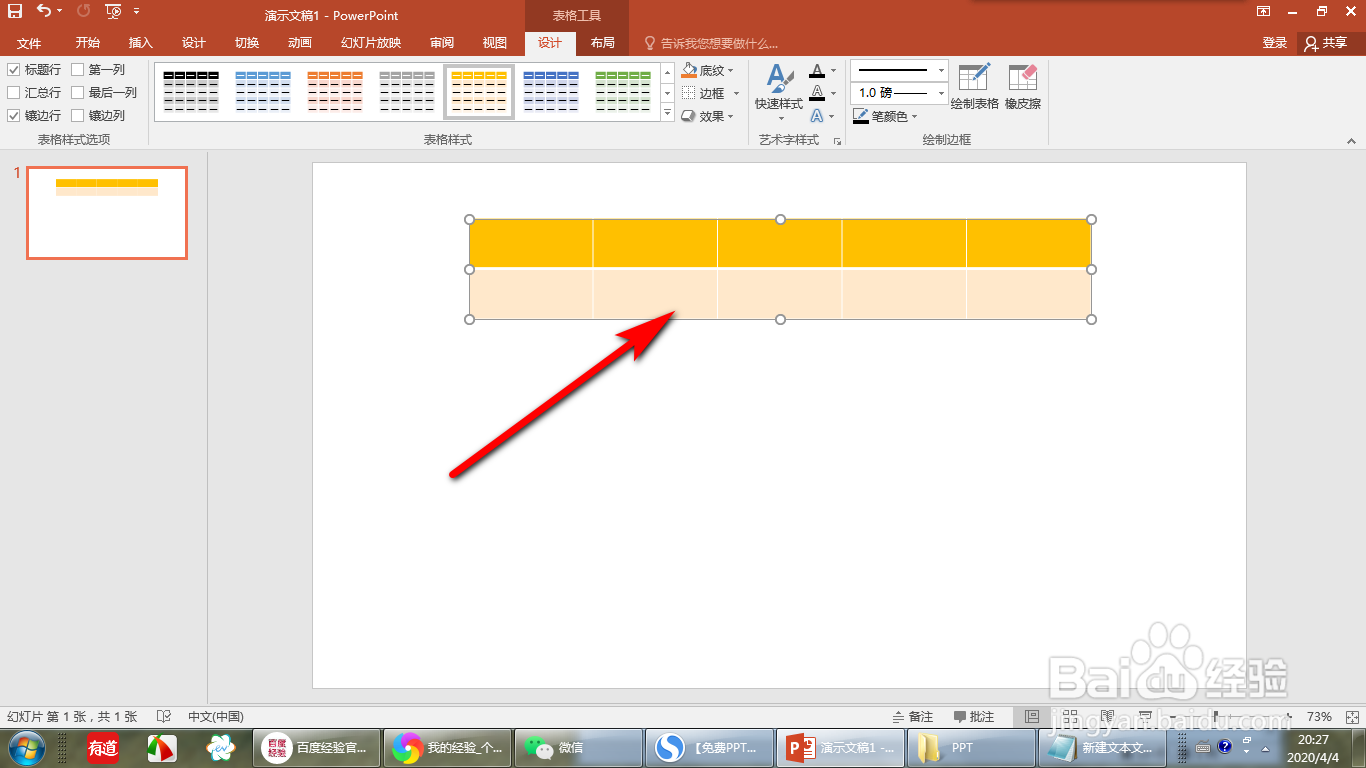Screen dimensions: 1366x768
Task: Apply the blue striped table style
Action: pos(263,92)
